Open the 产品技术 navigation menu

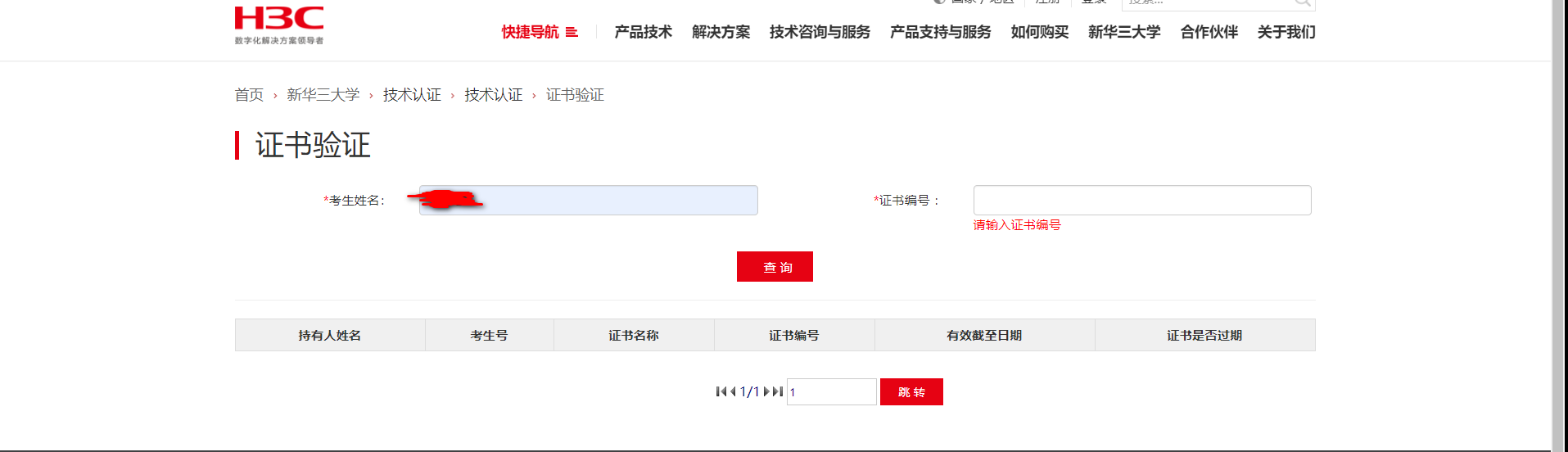point(643,32)
